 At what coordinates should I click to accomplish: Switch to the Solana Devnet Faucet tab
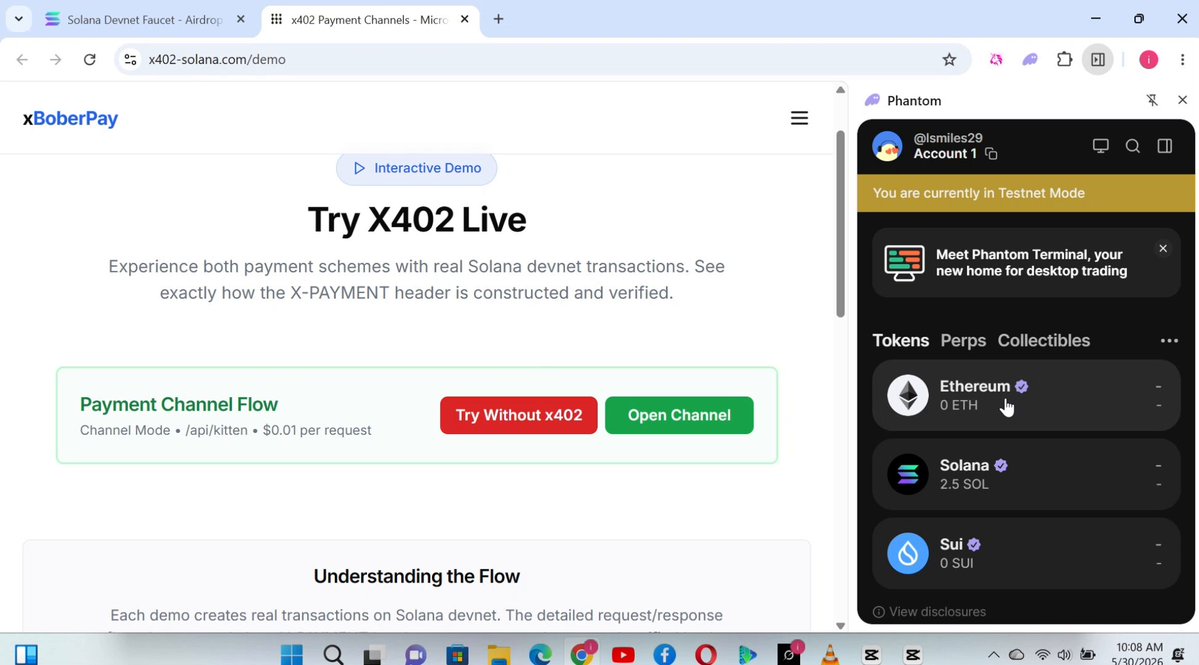144,19
